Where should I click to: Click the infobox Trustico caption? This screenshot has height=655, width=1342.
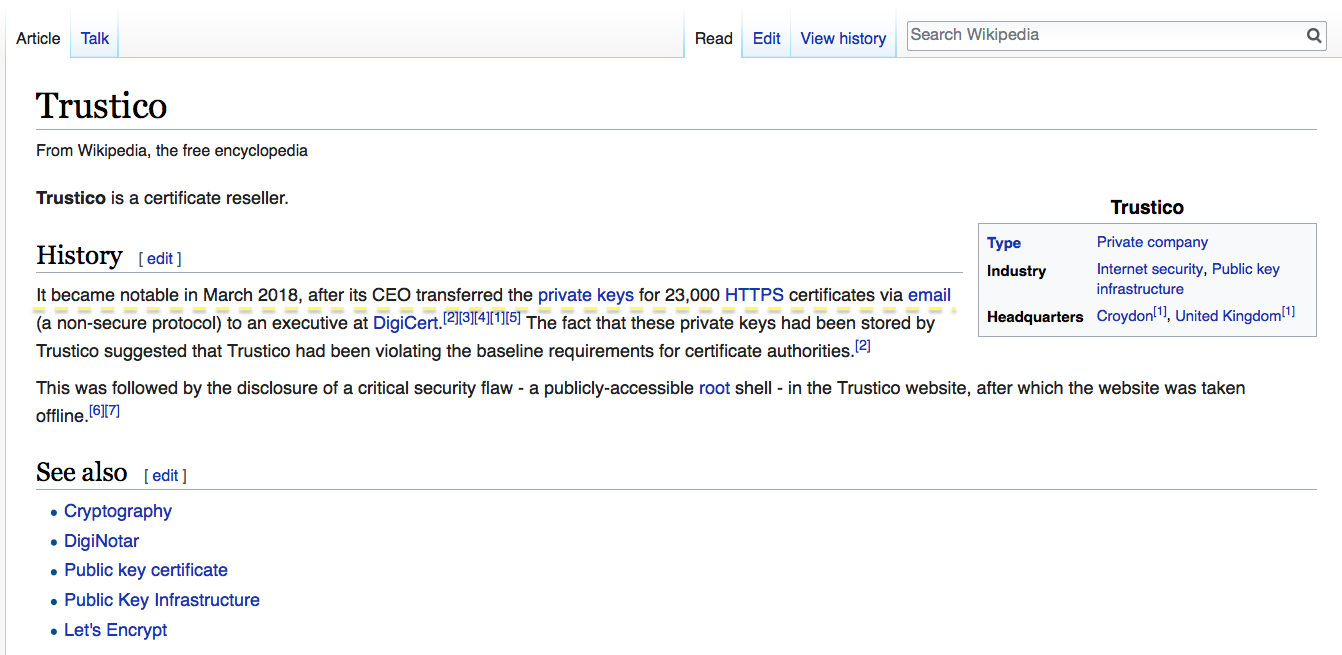coord(1147,208)
